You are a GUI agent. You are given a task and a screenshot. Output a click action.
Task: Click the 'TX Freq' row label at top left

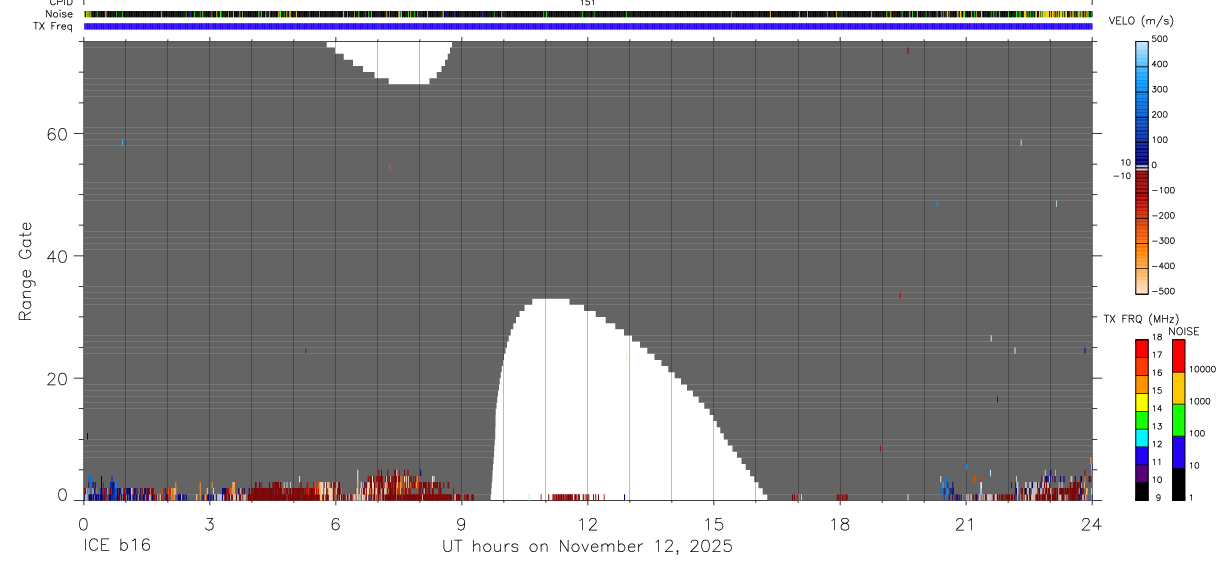tap(53, 26)
